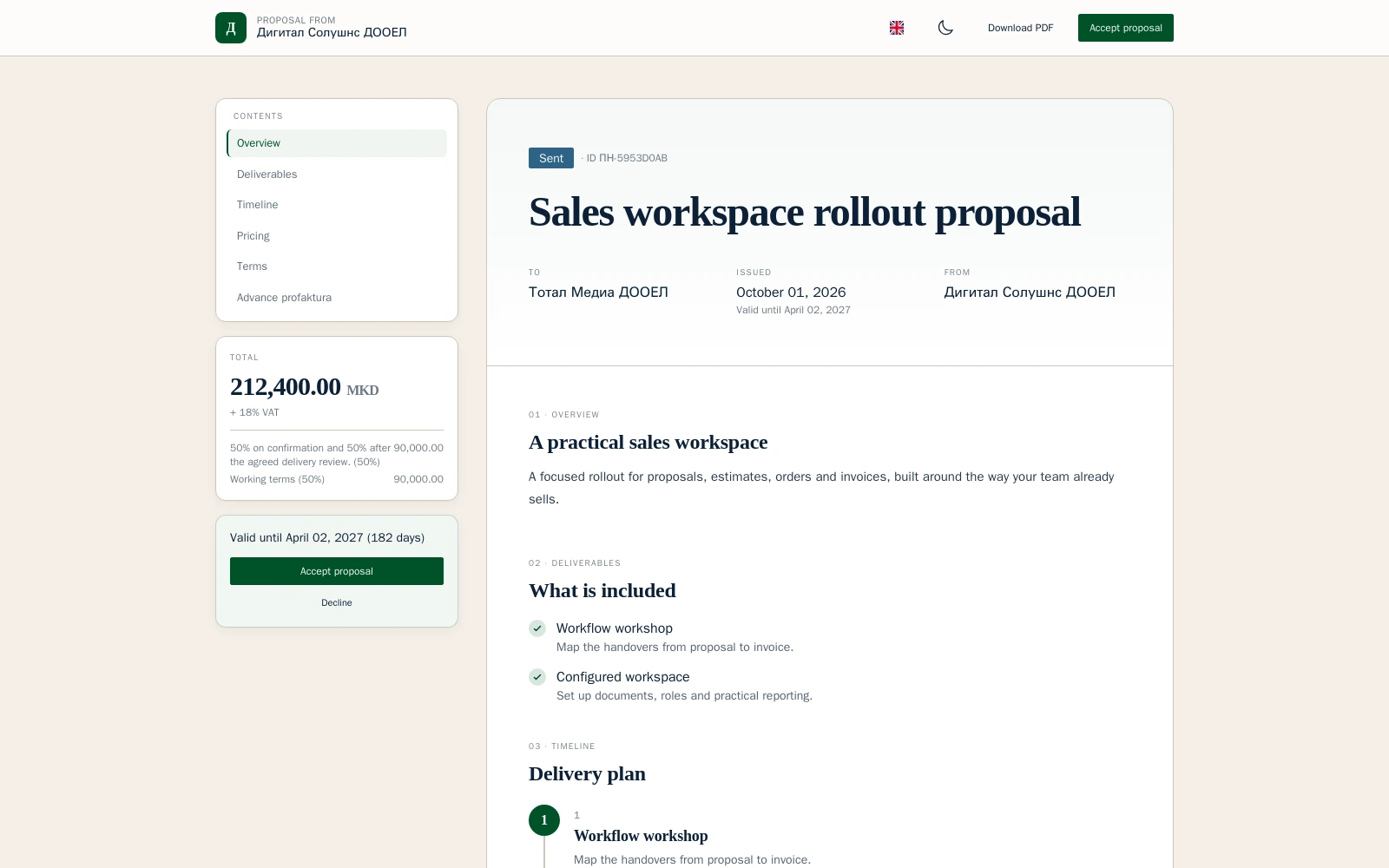The height and width of the screenshot is (868, 1389).
Task: Click the 'Delivery plan' heading
Action: click(x=587, y=774)
